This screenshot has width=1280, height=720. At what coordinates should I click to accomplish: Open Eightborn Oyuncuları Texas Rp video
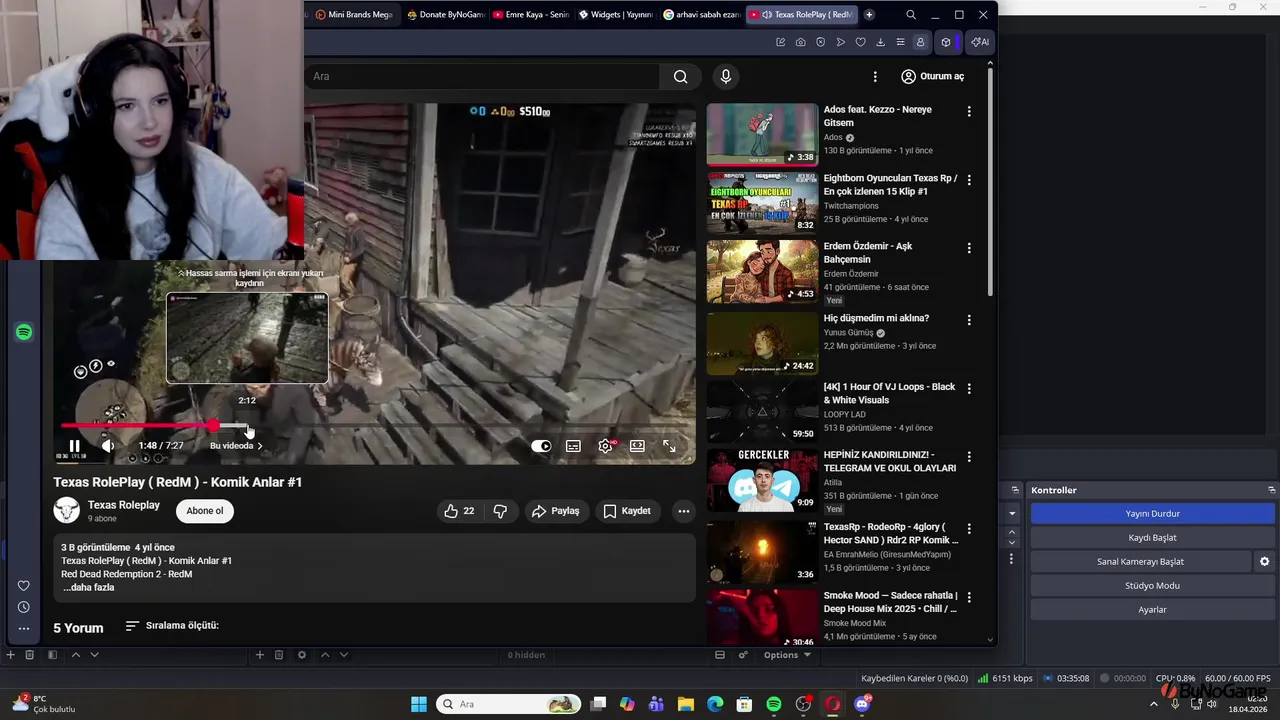(762, 203)
